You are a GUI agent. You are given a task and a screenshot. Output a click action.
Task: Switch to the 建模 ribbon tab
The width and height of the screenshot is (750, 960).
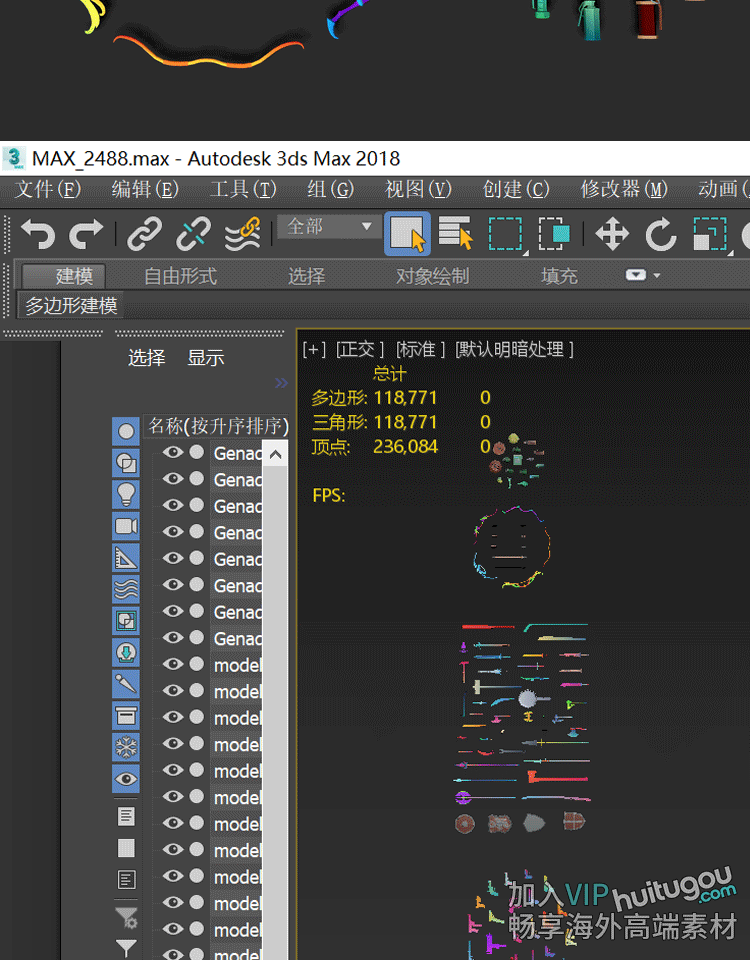click(64, 276)
